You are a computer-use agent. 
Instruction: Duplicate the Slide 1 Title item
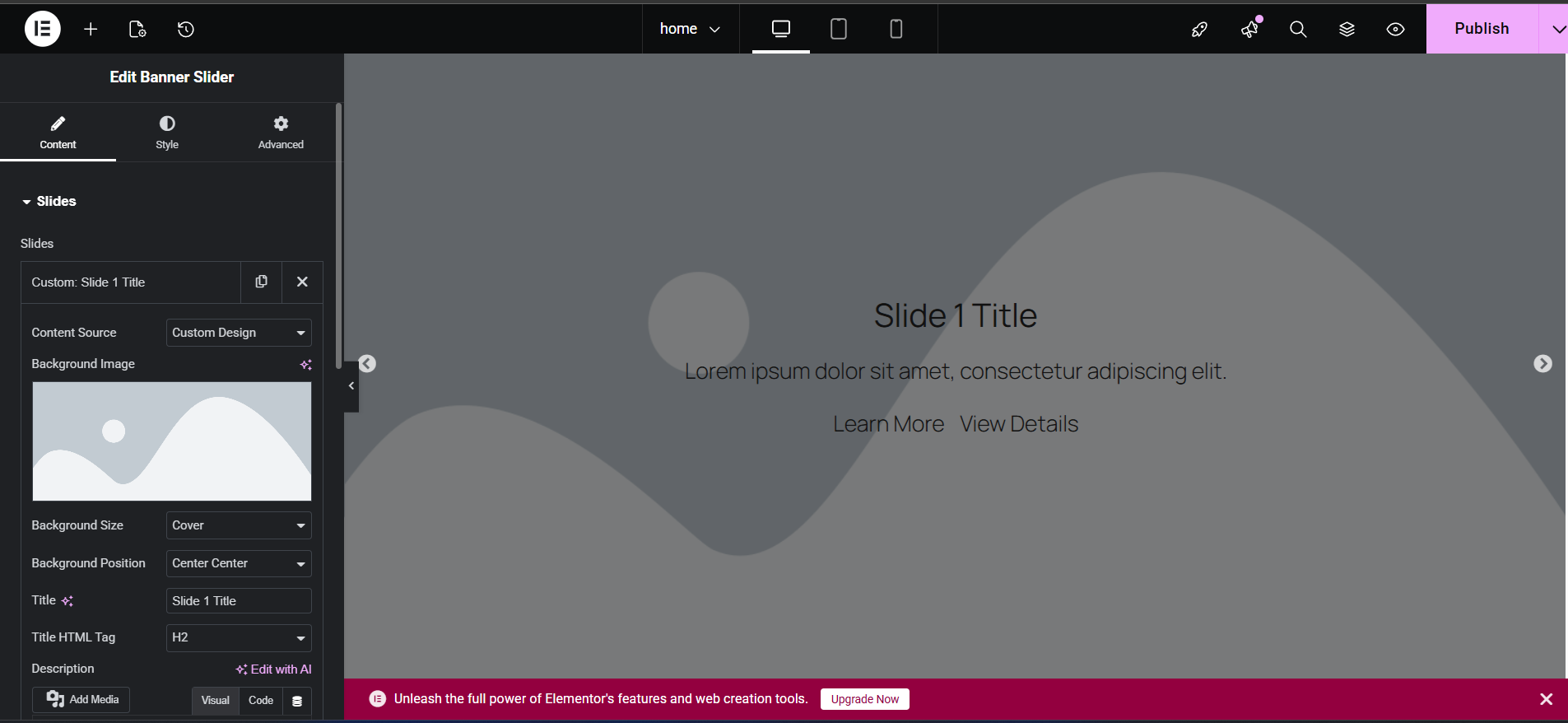click(262, 282)
